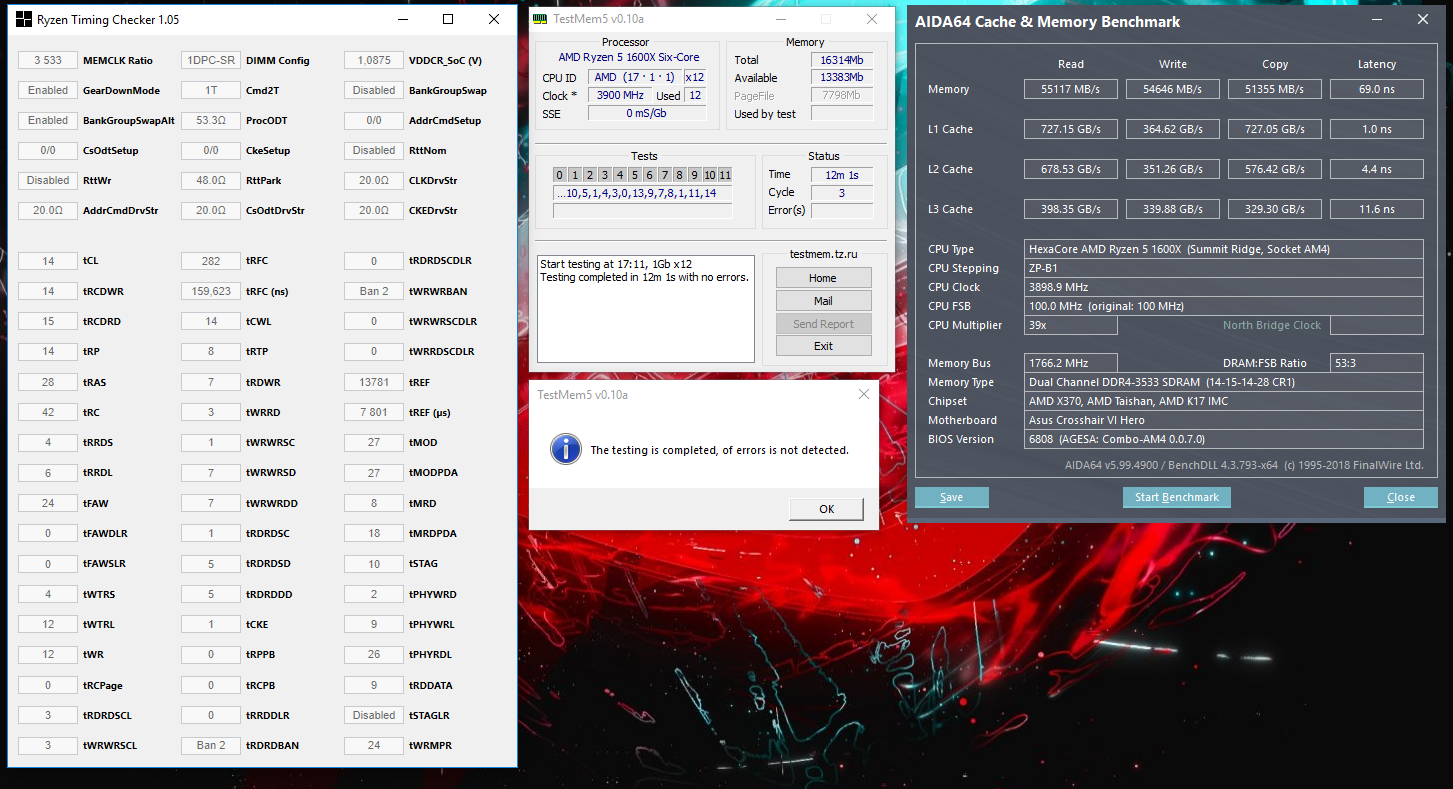1453x789 pixels.
Task: Click the Memory Type DDR4-3533 field
Action: tap(1224, 382)
